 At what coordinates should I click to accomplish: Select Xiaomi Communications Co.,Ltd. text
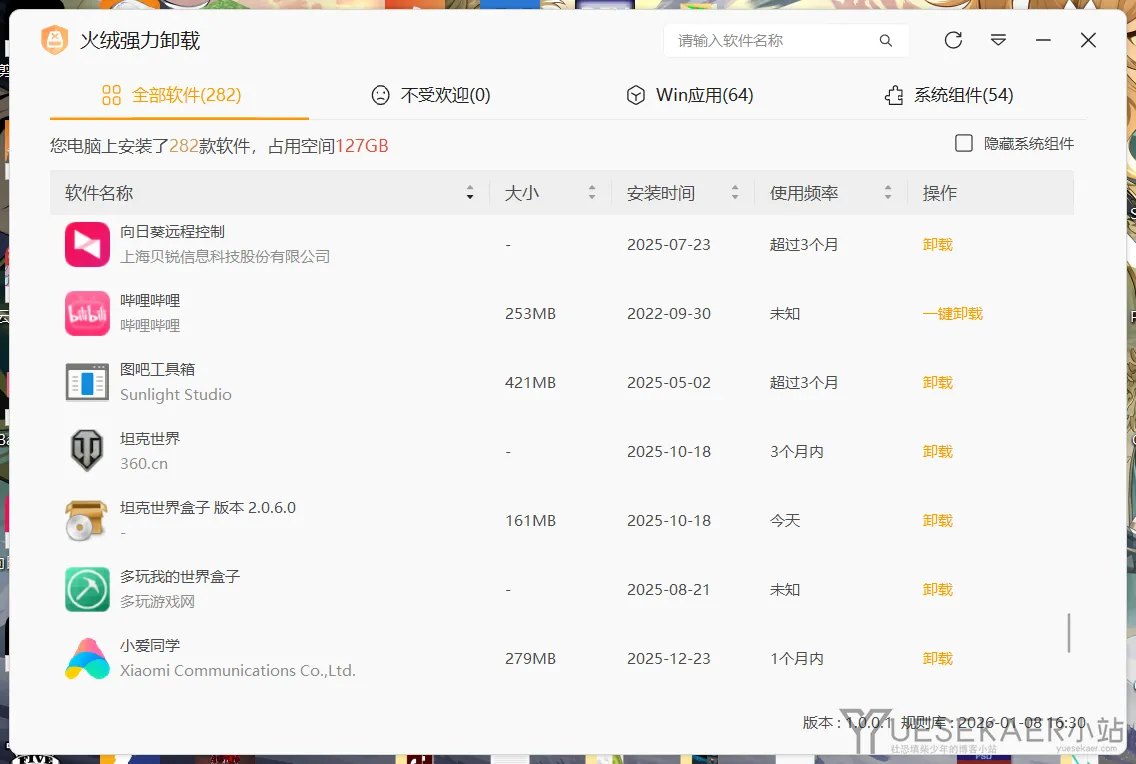pos(238,671)
